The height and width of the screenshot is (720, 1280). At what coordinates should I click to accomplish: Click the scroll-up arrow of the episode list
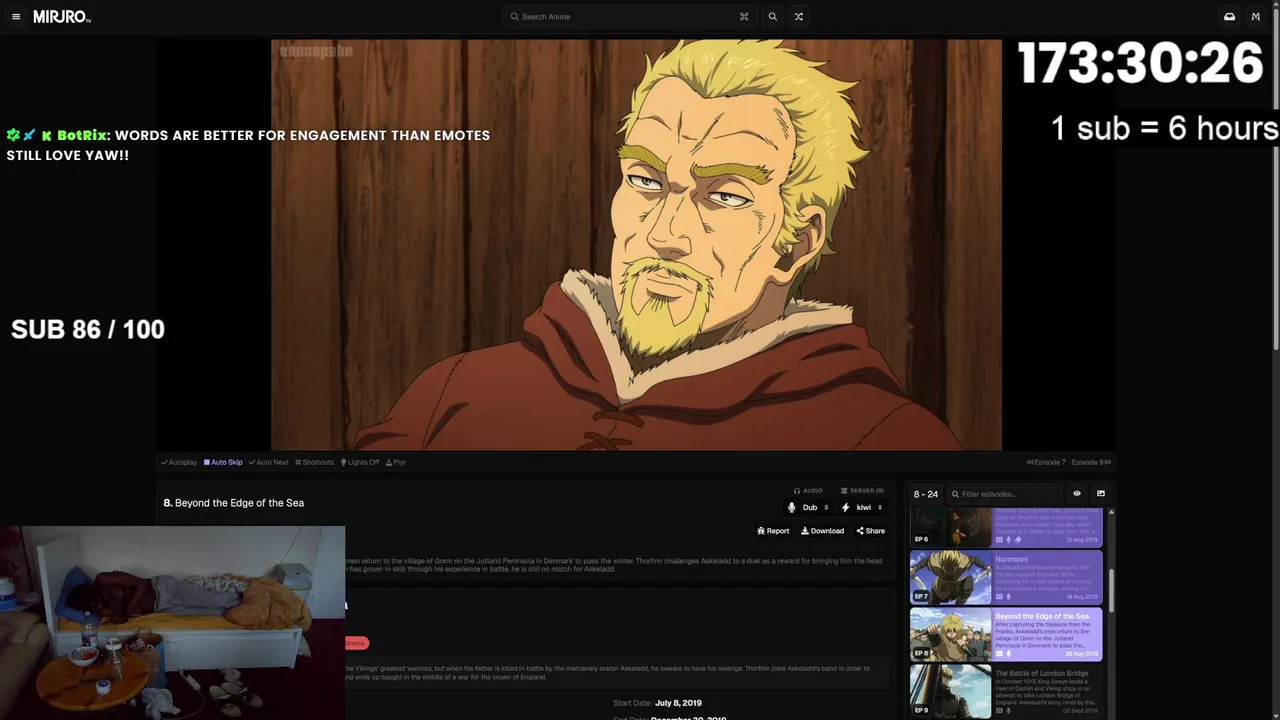click(1111, 513)
